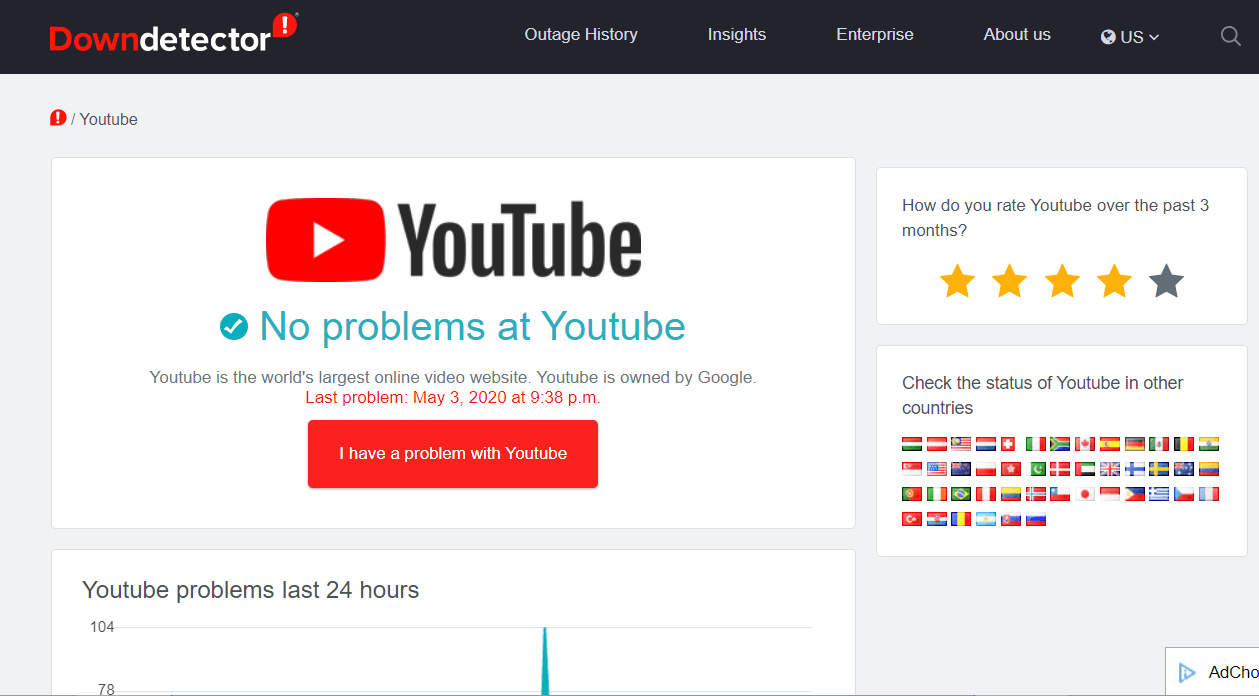1259x696 pixels.
Task: Choose the United States flag
Action: (x=937, y=469)
